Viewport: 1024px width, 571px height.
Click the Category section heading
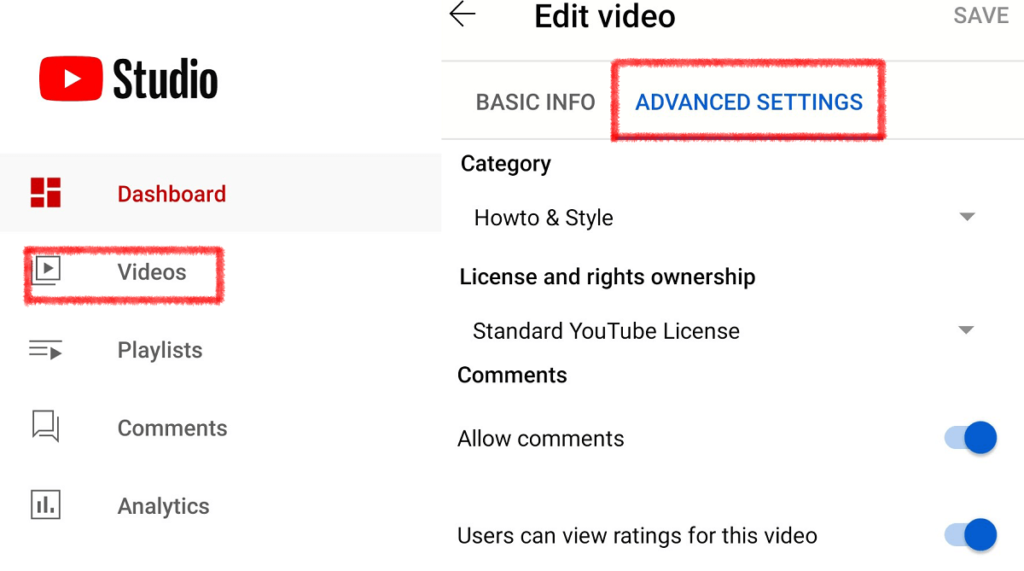(x=505, y=163)
